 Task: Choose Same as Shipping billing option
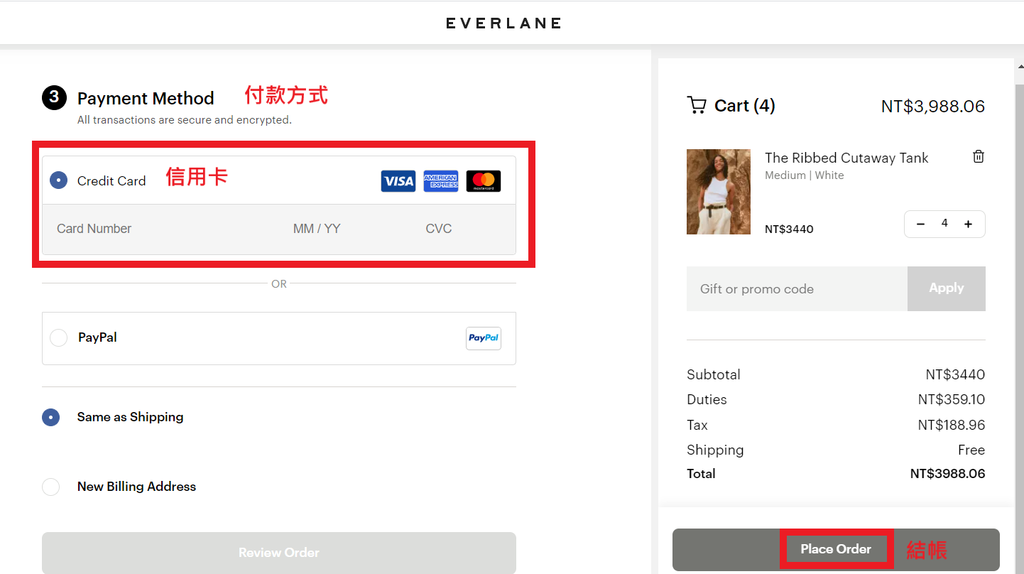click(x=51, y=417)
